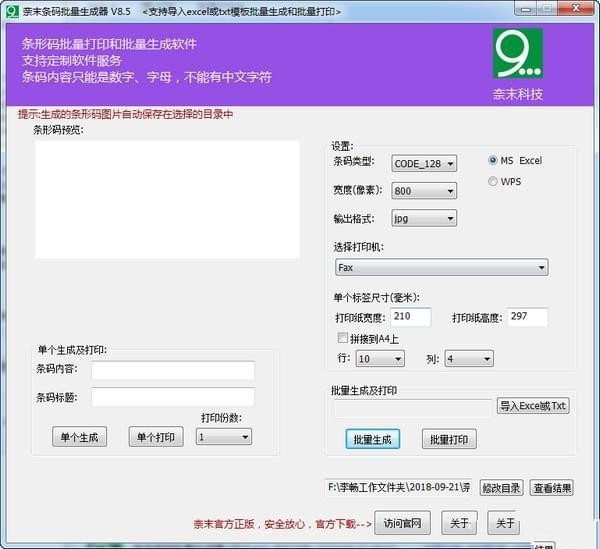This screenshot has width=600, height=549.
Task: Click the 批量生成 button
Action: (x=373, y=439)
